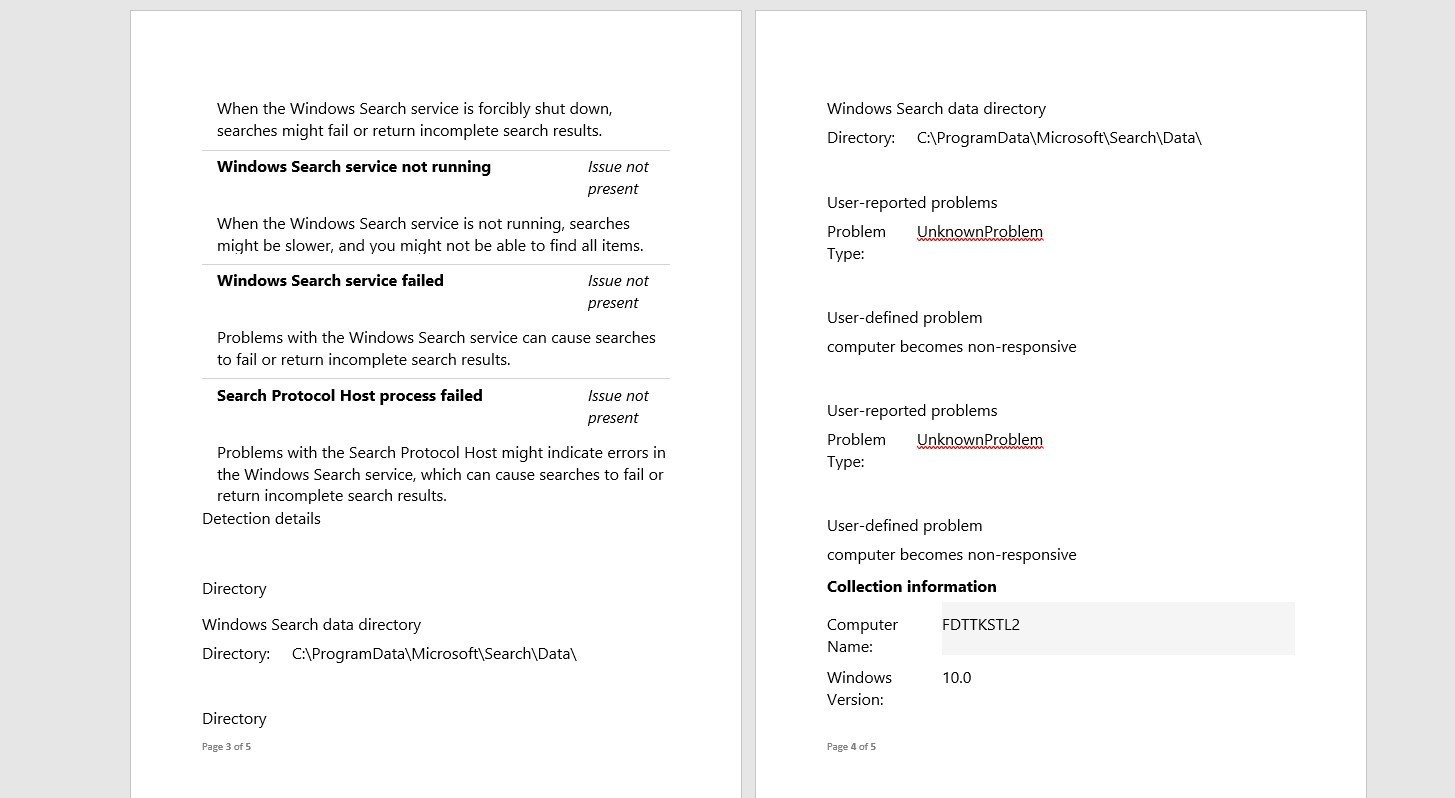This screenshot has width=1455, height=798.
Task: Click the 'Detection details' heading
Action: [x=261, y=519]
